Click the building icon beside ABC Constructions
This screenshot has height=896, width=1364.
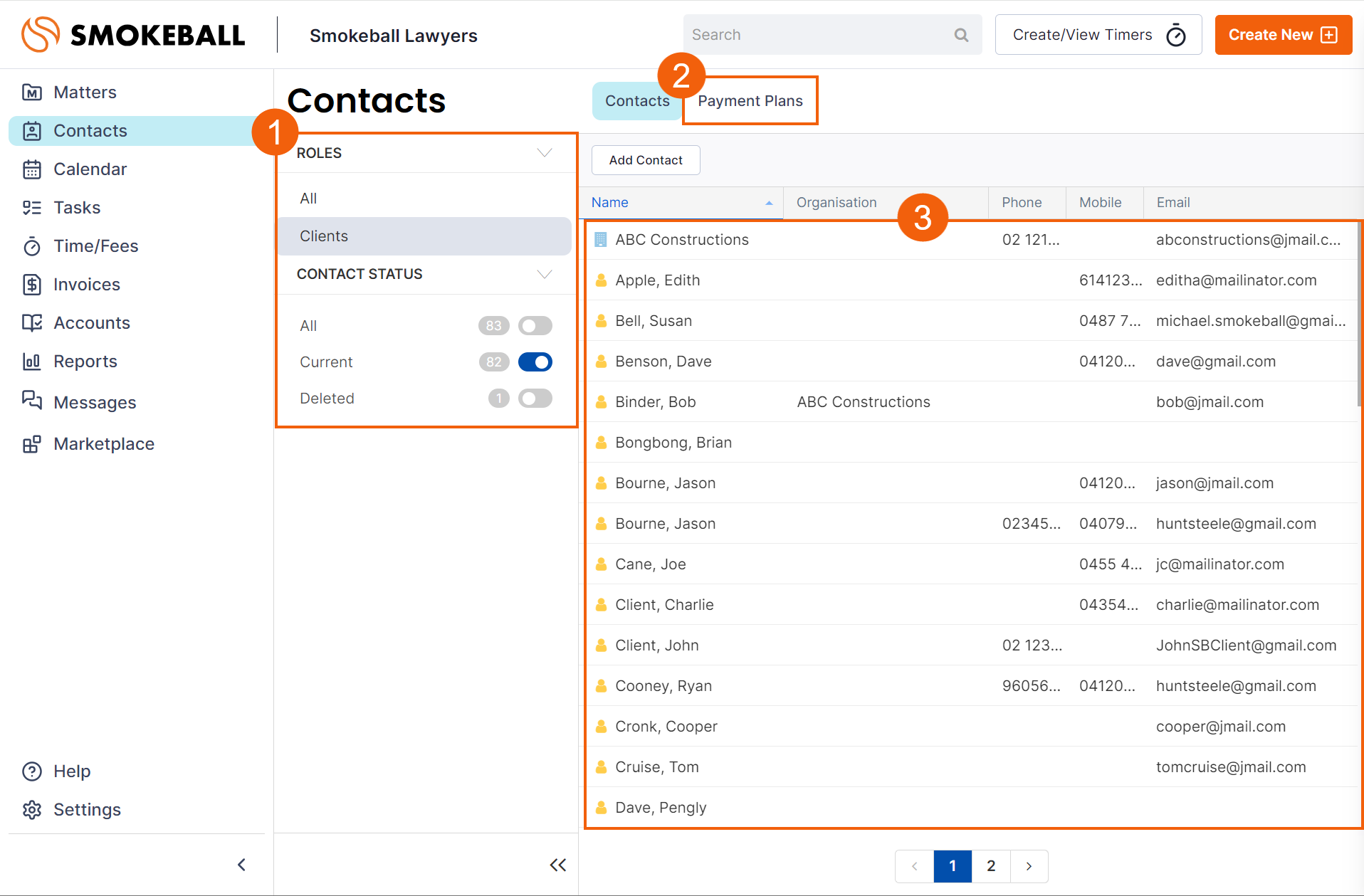click(601, 240)
